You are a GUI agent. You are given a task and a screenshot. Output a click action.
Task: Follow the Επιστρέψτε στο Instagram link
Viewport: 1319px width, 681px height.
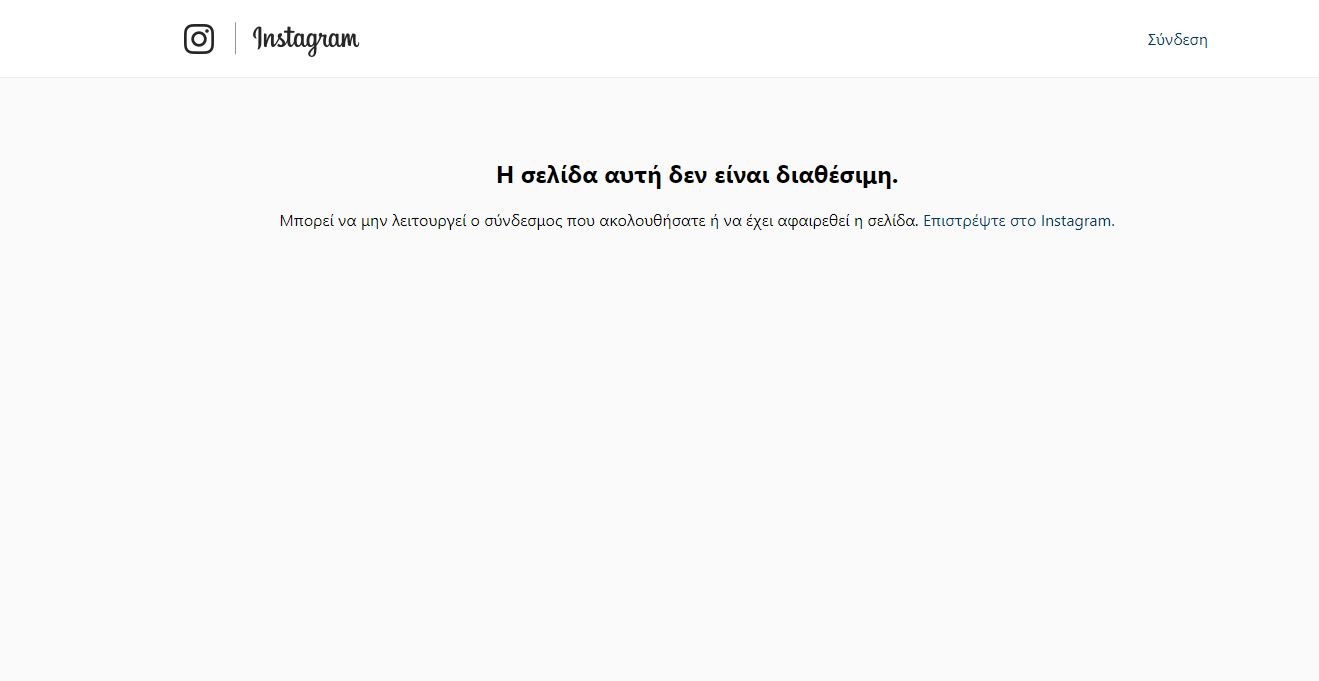1017,221
